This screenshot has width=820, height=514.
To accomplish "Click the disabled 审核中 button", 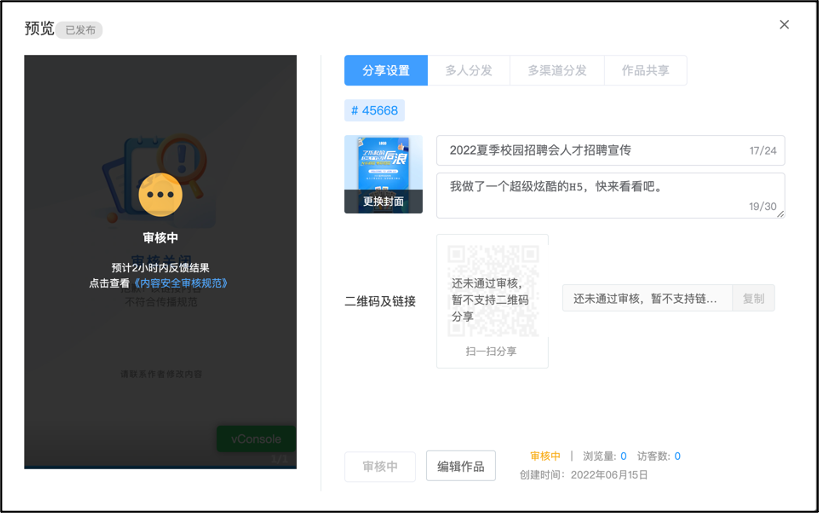I will (380, 466).
